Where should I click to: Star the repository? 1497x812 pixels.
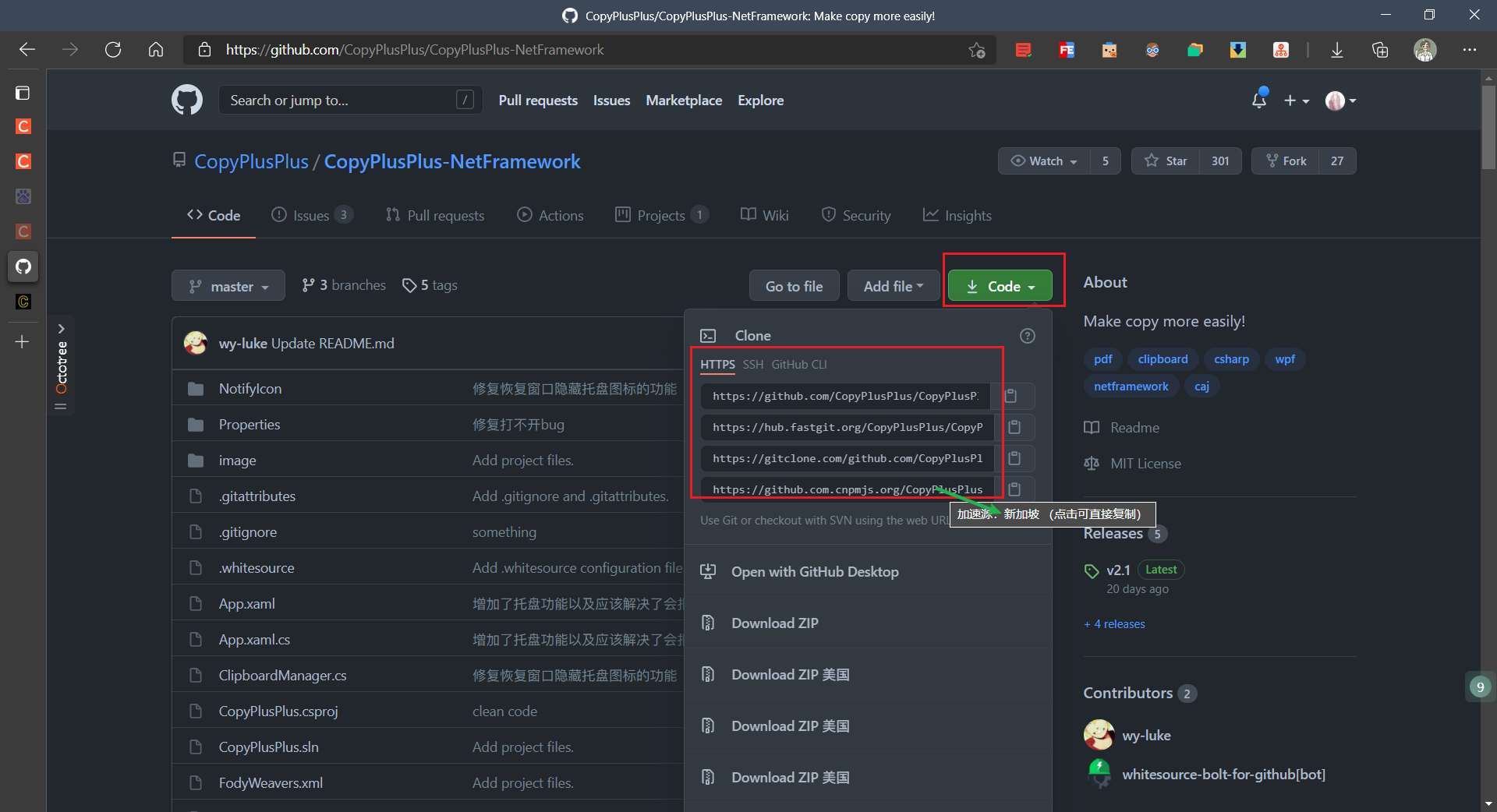[x=1166, y=161]
